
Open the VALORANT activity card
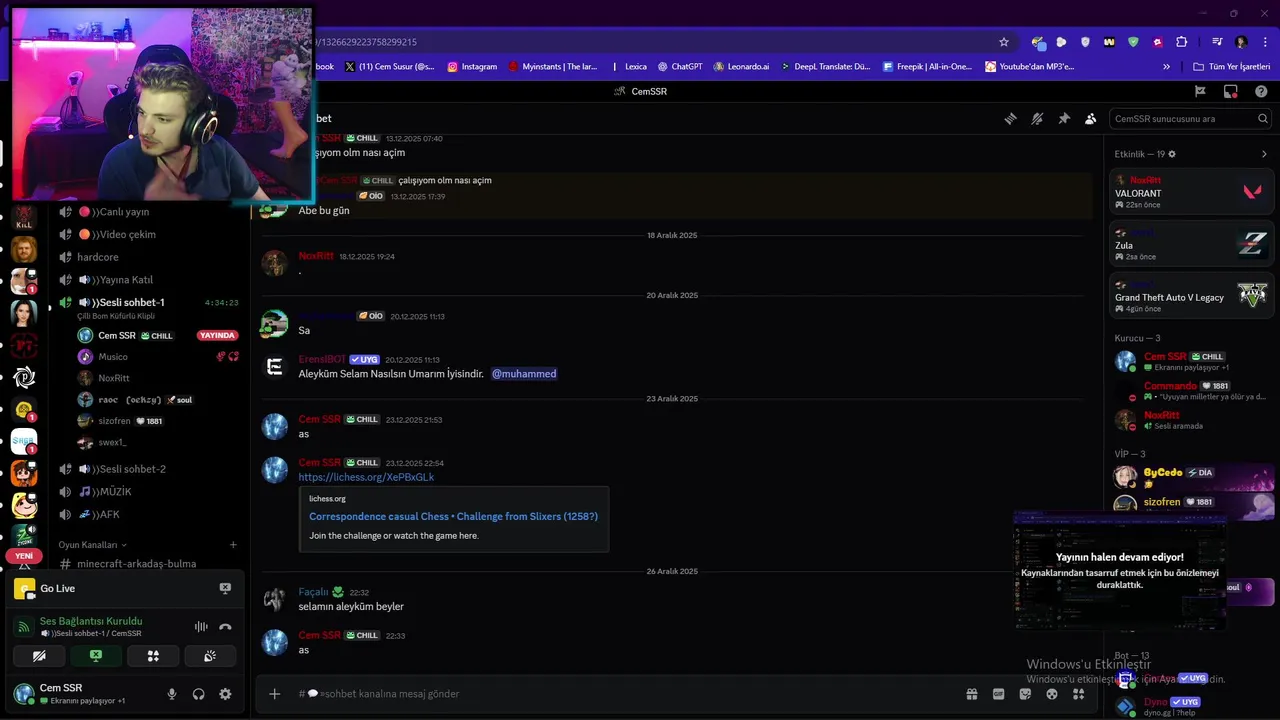[1192, 191]
